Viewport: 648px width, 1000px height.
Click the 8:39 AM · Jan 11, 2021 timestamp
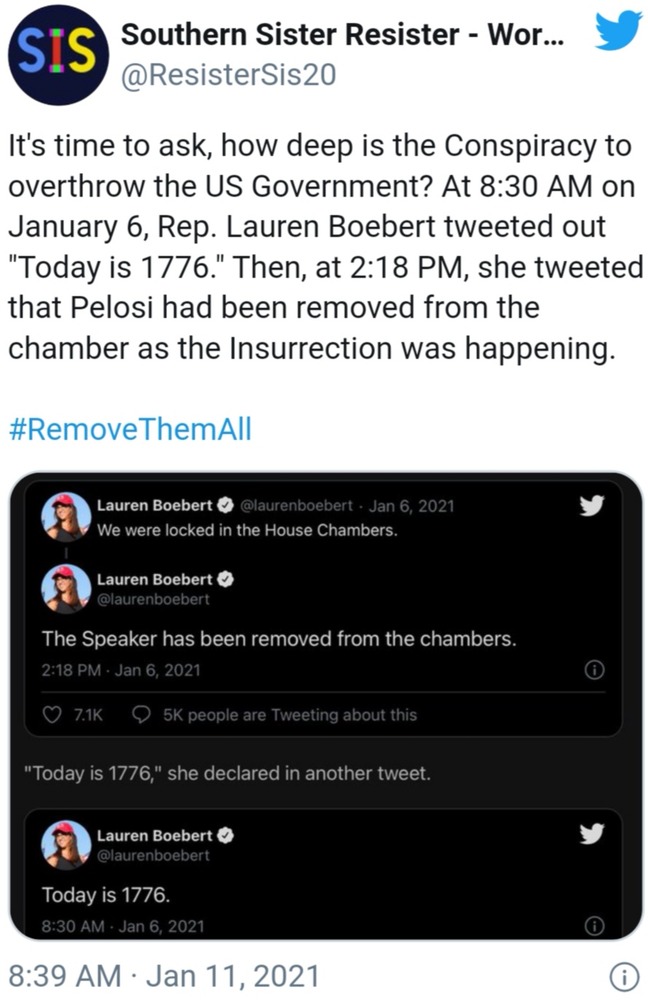pyautogui.click(x=164, y=976)
